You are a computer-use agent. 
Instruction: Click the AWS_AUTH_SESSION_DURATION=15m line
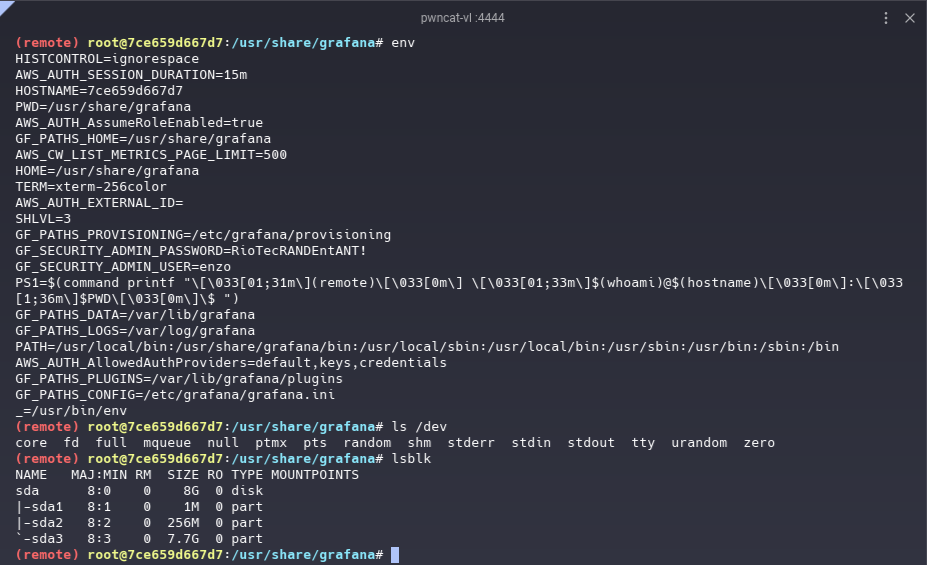(x=131, y=75)
